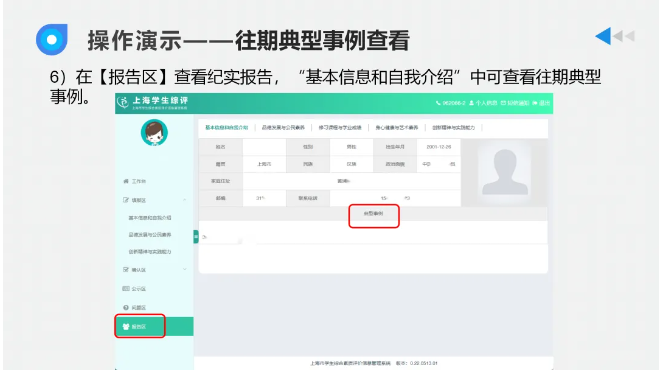Click the 联系电话 label cell

click(308, 198)
